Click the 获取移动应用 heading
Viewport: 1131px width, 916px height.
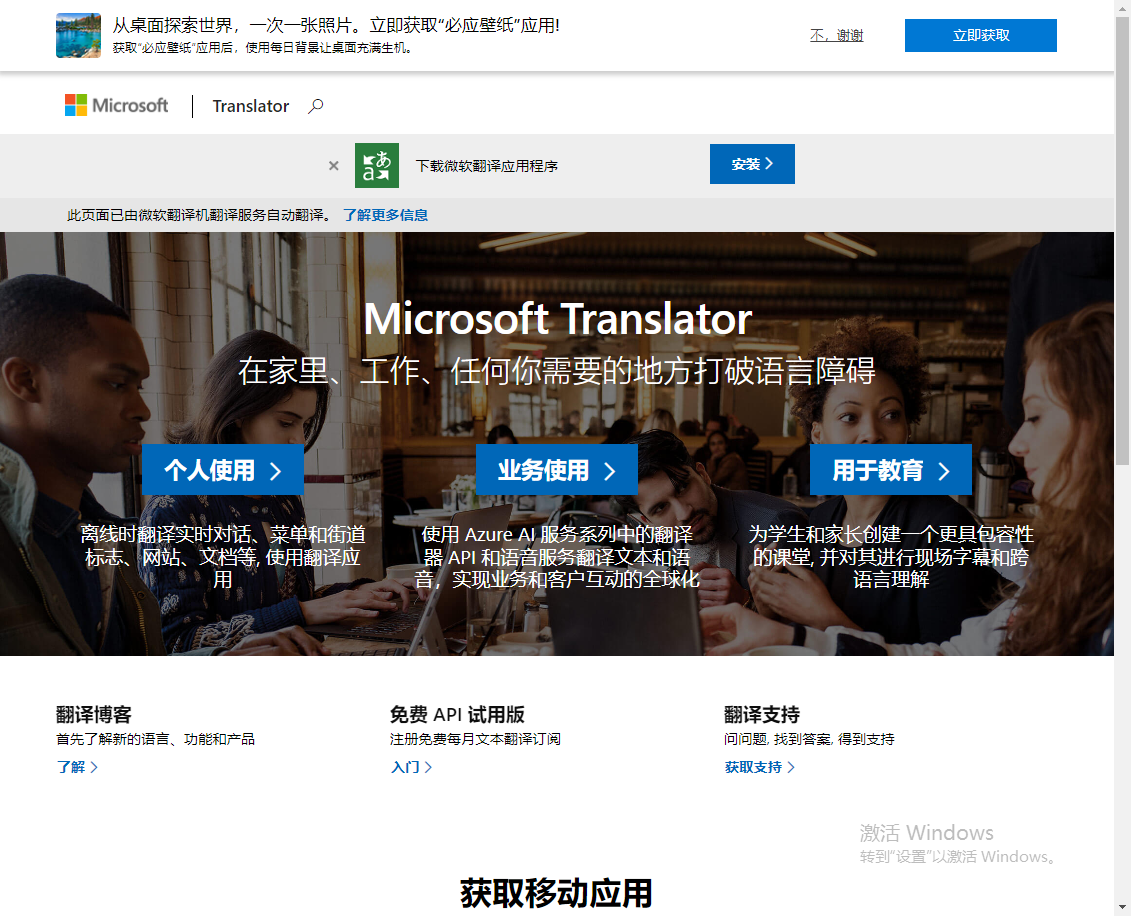click(x=556, y=893)
